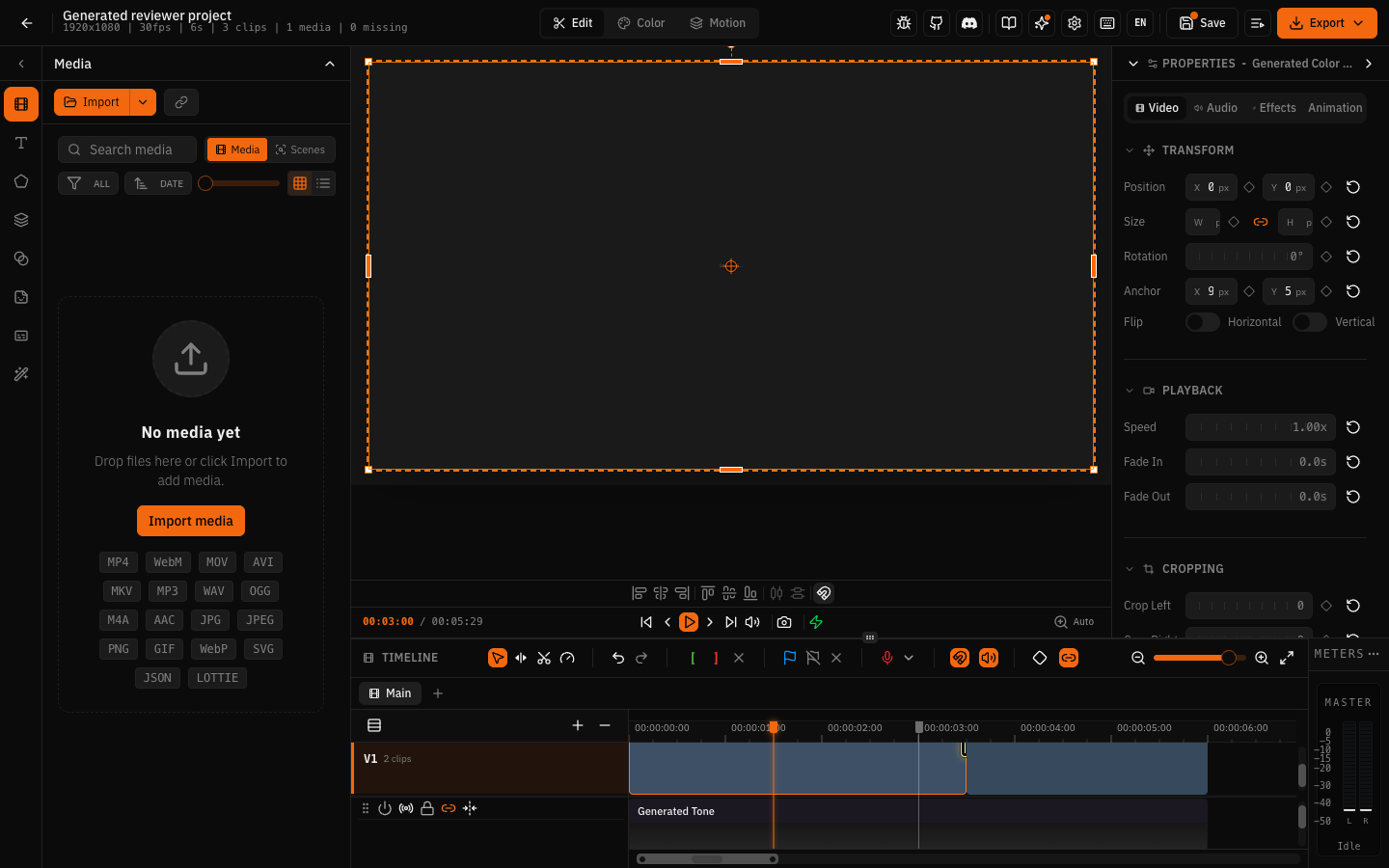Select the Shapes tool in sidebar
Screen dimensions: 1389x868
[21, 181]
